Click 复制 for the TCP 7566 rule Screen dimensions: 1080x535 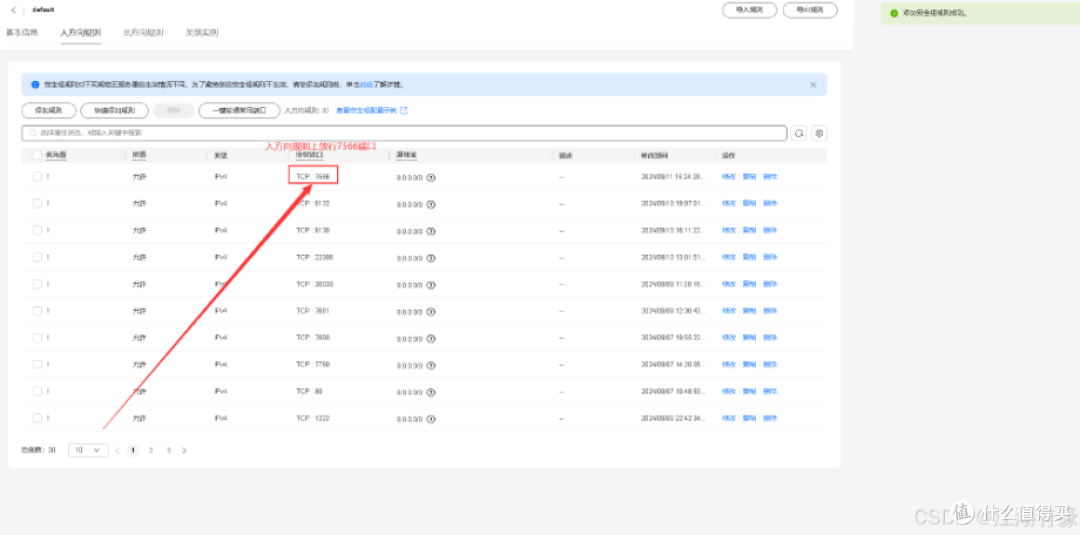click(749, 177)
